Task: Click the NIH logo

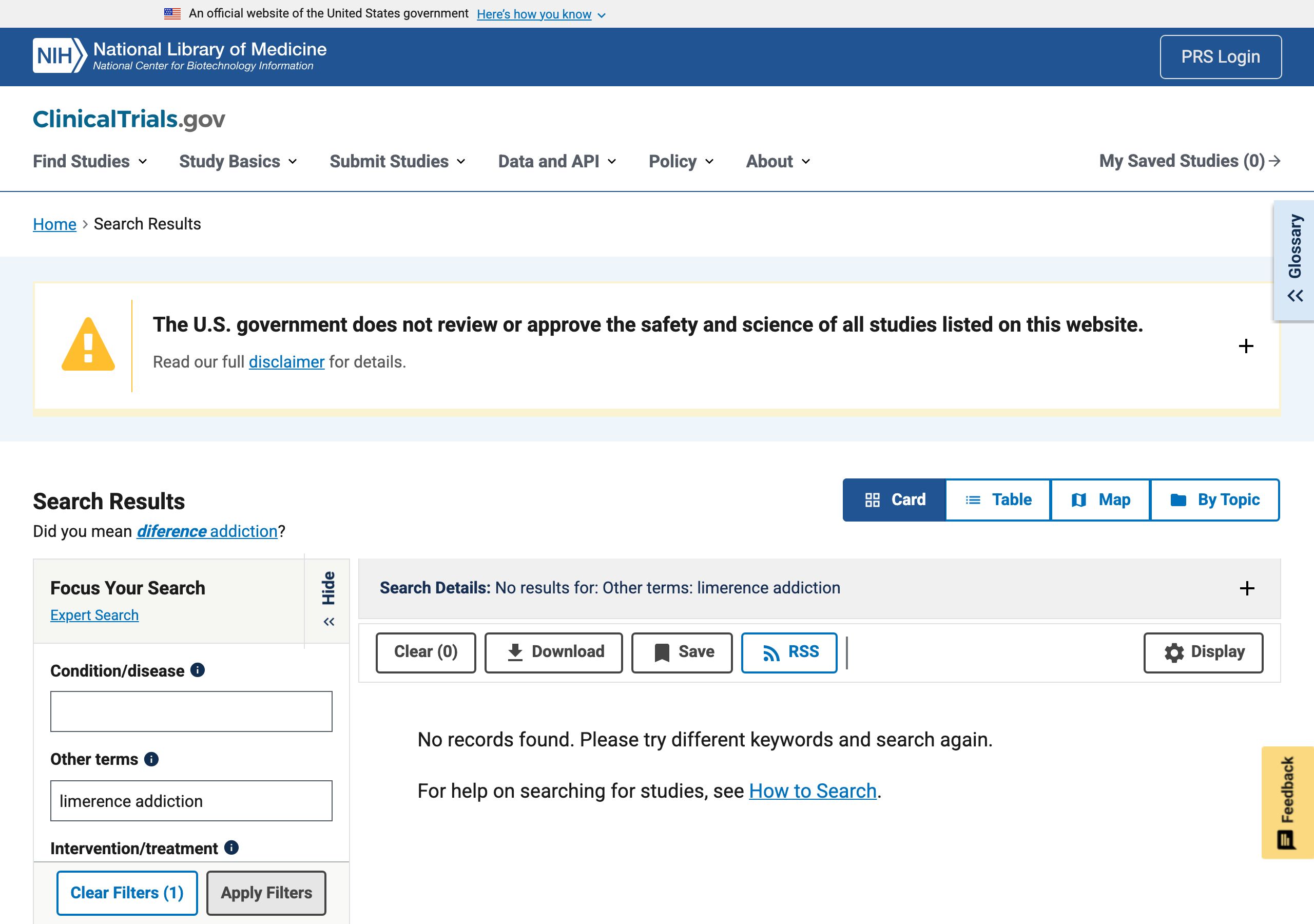Action: (60, 55)
